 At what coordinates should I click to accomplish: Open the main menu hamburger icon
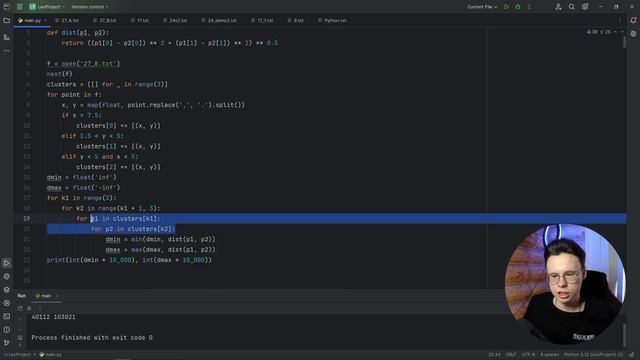coord(20,7)
